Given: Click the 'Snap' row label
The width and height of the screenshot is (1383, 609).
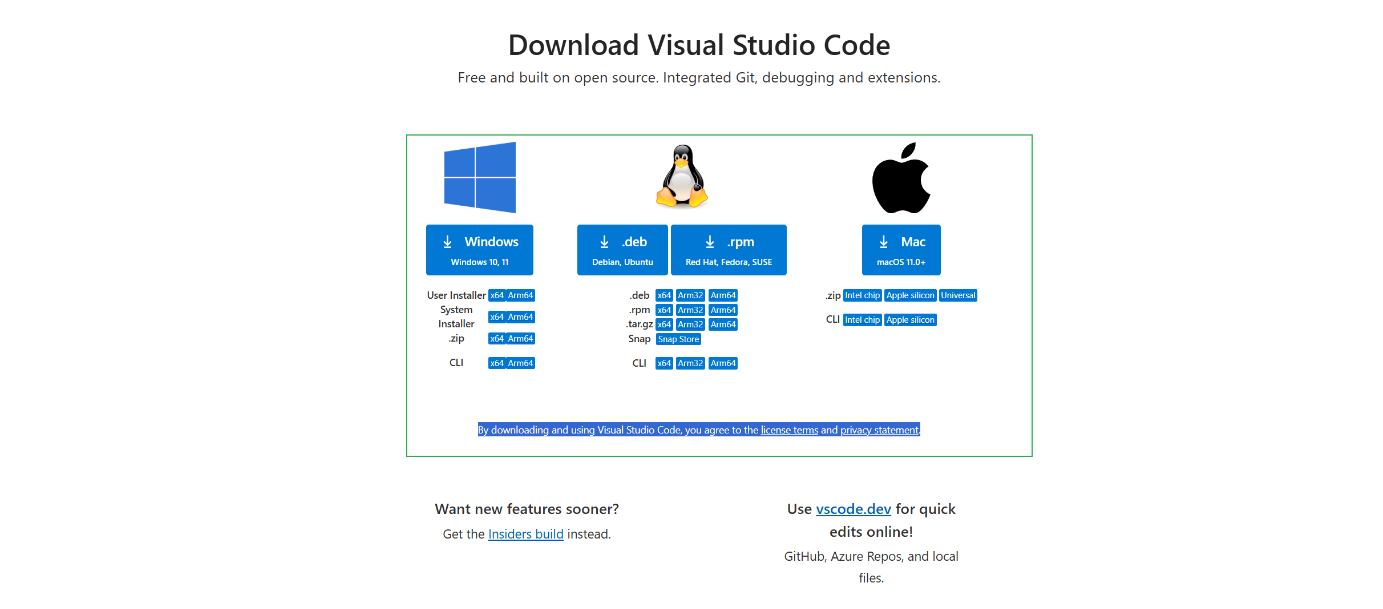Looking at the screenshot, I should click(640, 339).
